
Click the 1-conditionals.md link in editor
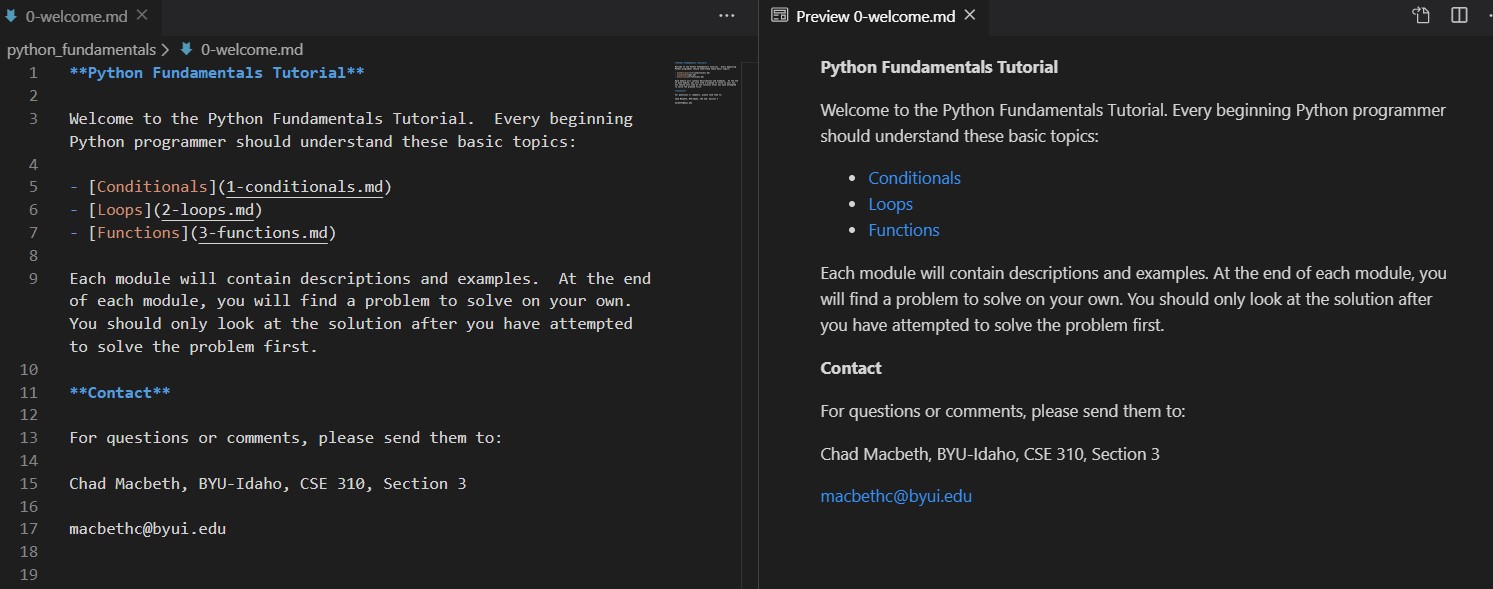pyautogui.click(x=305, y=187)
